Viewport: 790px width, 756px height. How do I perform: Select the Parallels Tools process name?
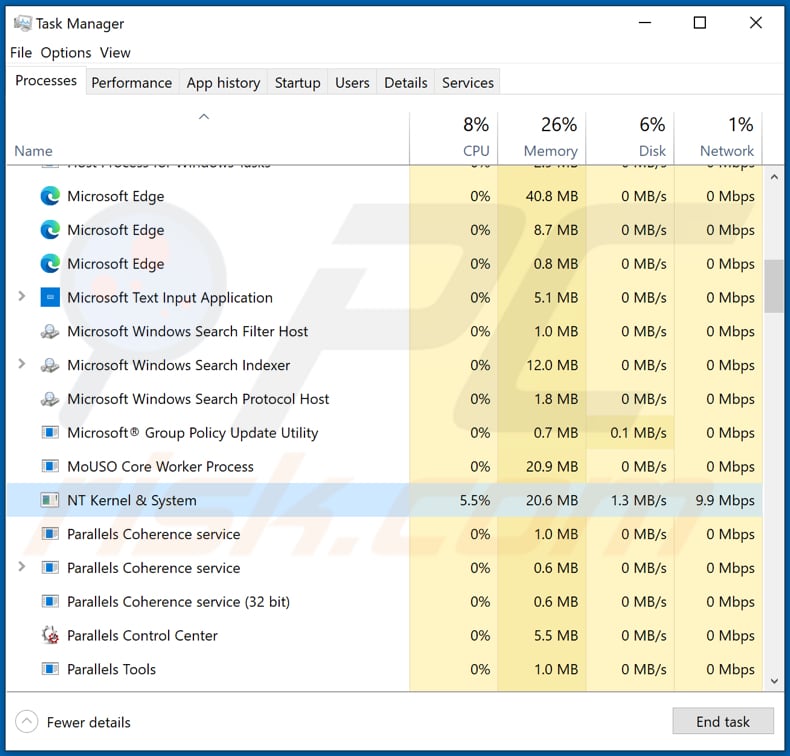pyautogui.click(x=111, y=669)
